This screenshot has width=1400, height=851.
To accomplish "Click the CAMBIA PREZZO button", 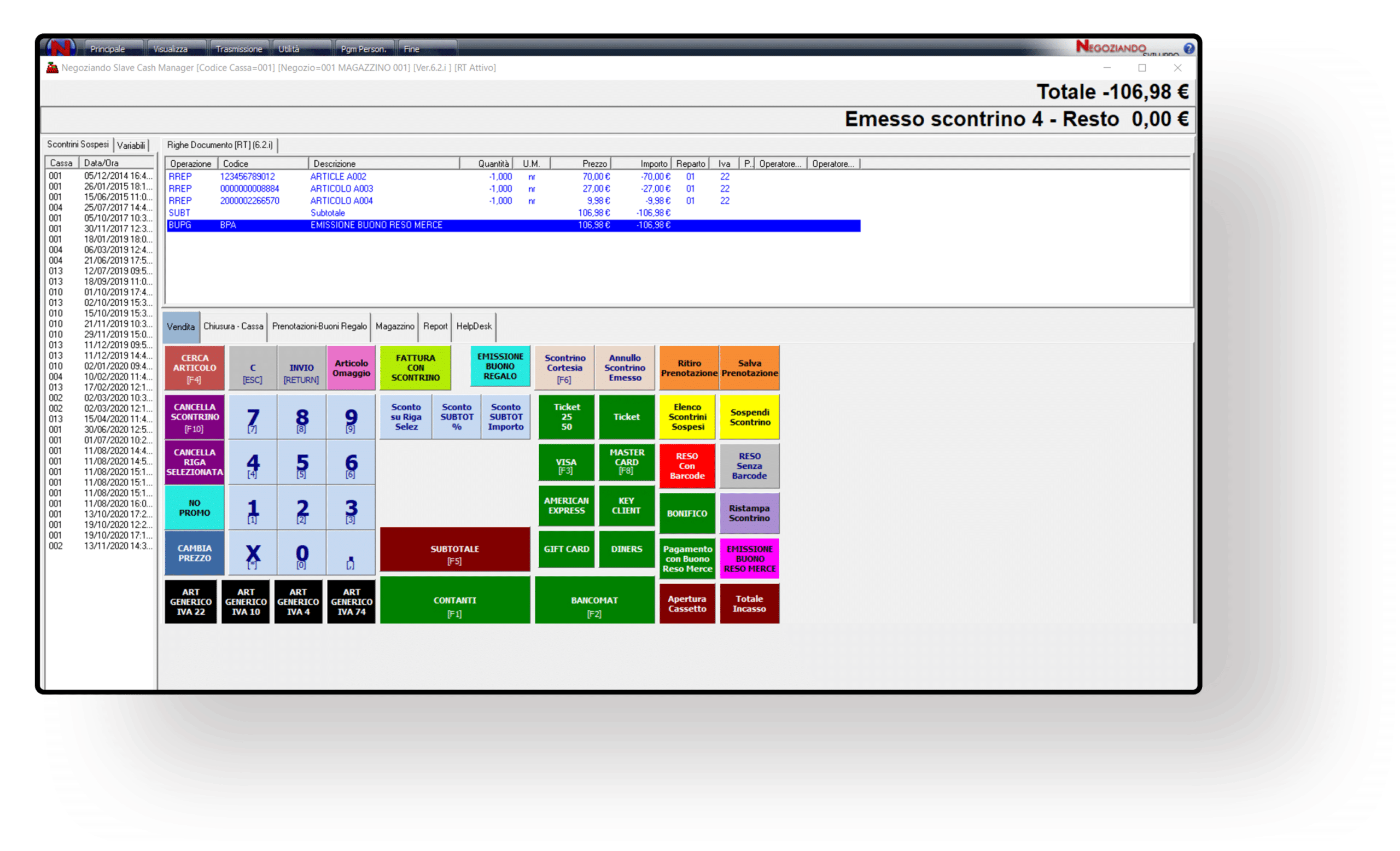I will click(x=194, y=553).
